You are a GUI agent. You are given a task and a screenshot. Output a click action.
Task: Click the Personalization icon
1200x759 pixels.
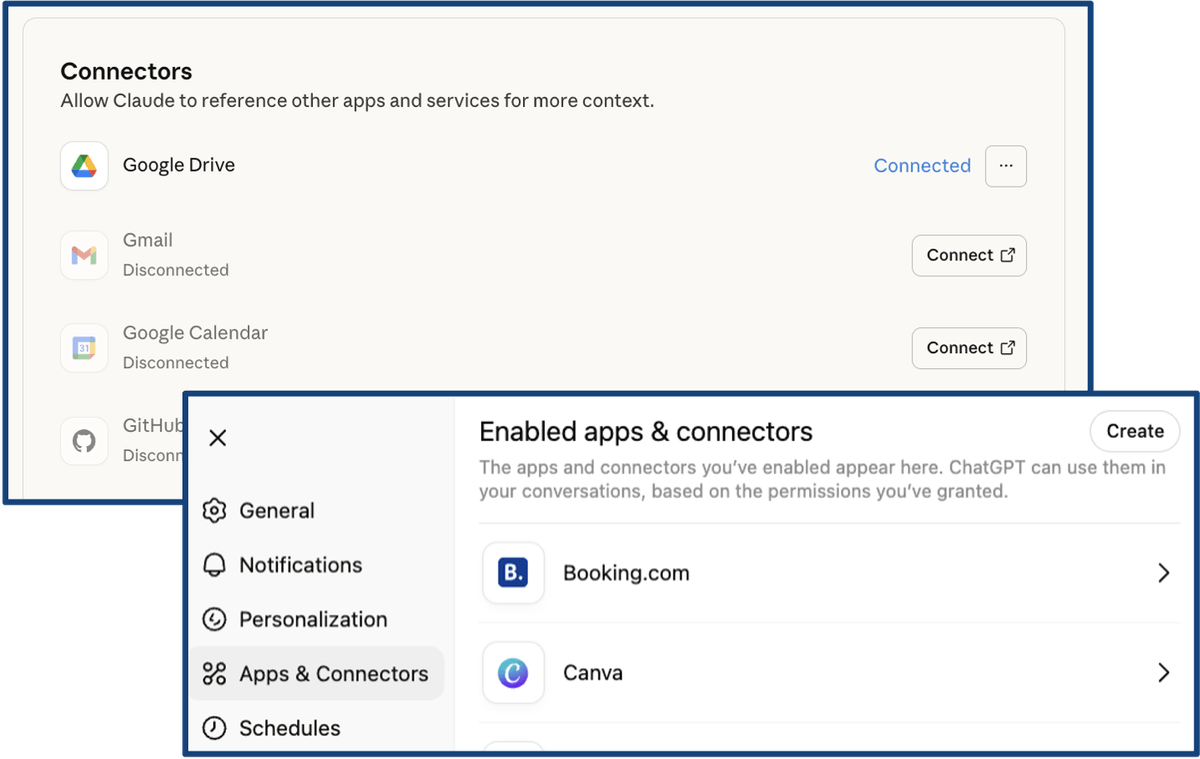[214, 619]
